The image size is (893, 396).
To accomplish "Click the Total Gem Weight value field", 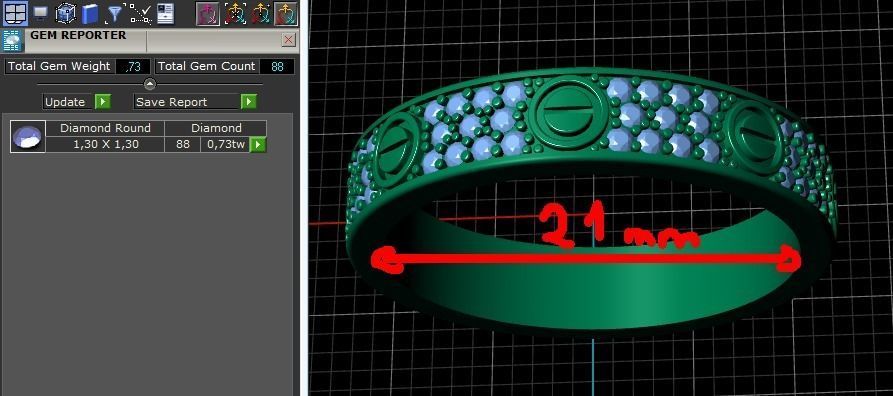I will (x=133, y=66).
